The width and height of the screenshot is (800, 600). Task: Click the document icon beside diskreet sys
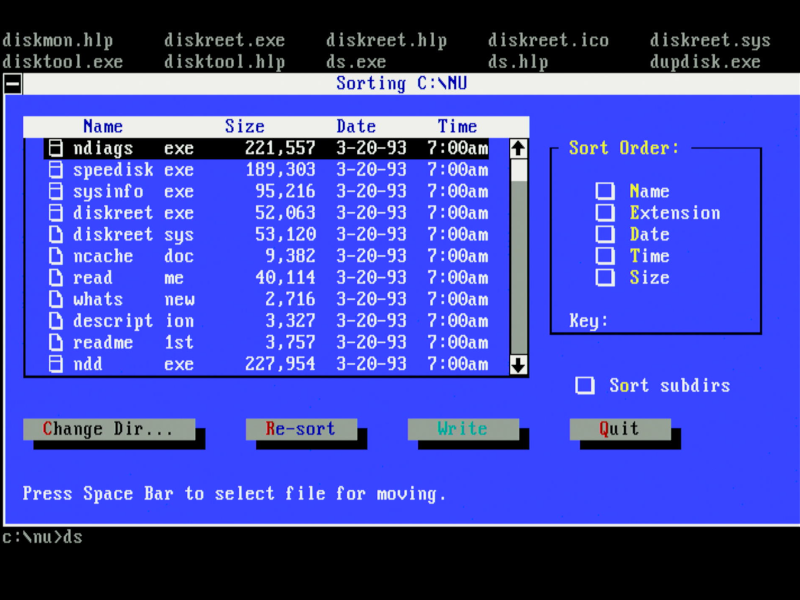coord(56,235)
